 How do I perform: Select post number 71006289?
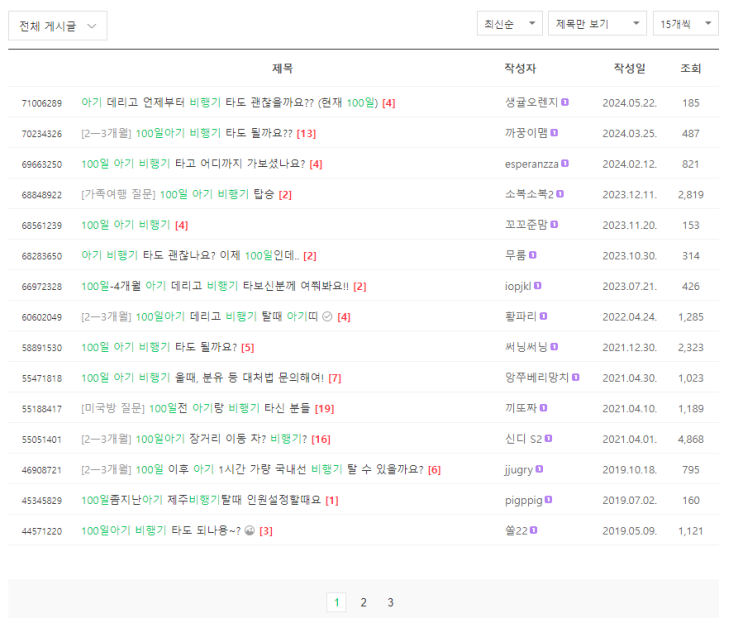coord(42,103)
